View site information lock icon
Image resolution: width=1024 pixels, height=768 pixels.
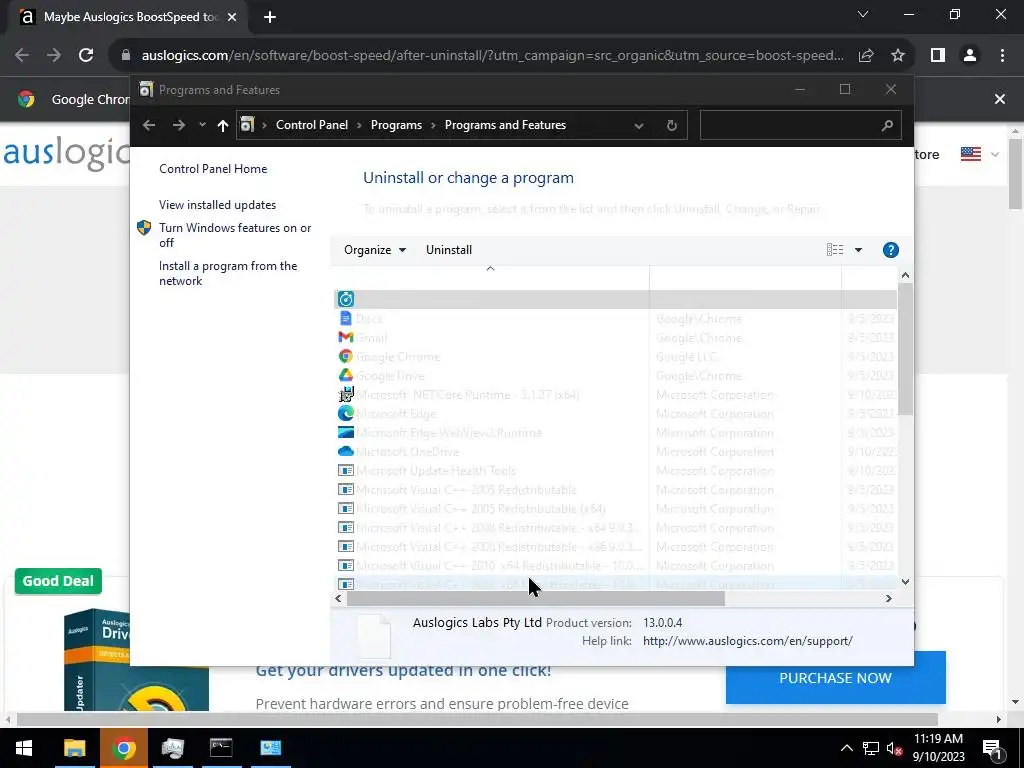[126, 55]
